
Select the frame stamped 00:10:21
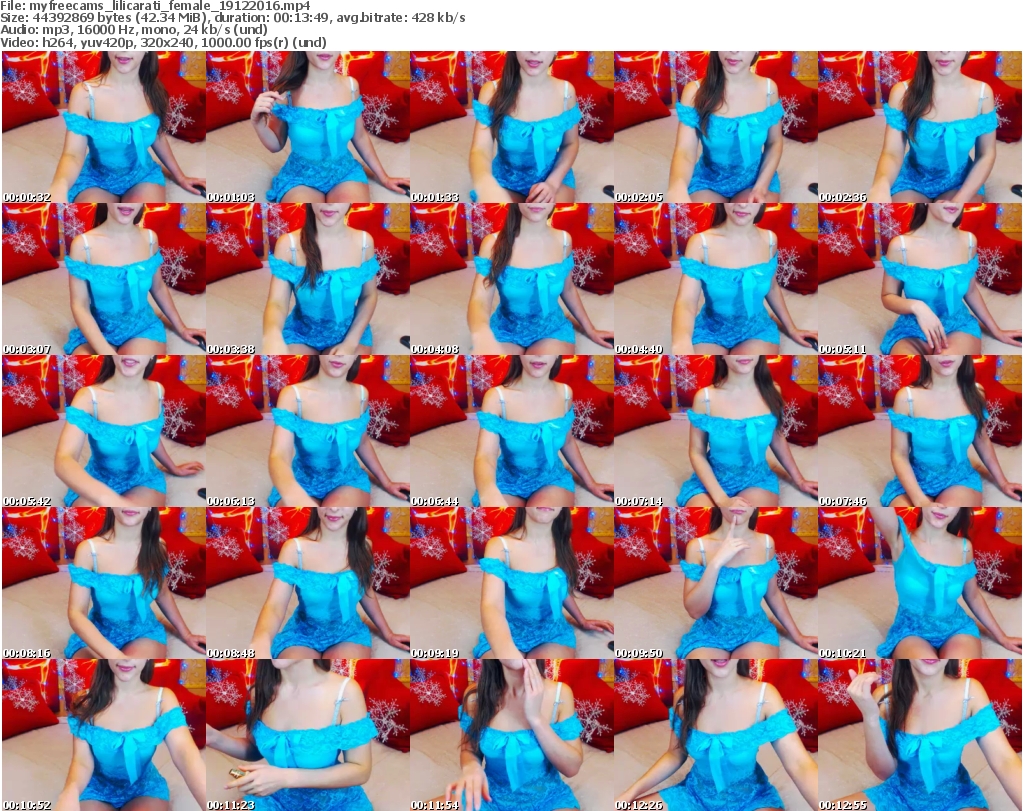pyautogui.click(x=920, y=583)
